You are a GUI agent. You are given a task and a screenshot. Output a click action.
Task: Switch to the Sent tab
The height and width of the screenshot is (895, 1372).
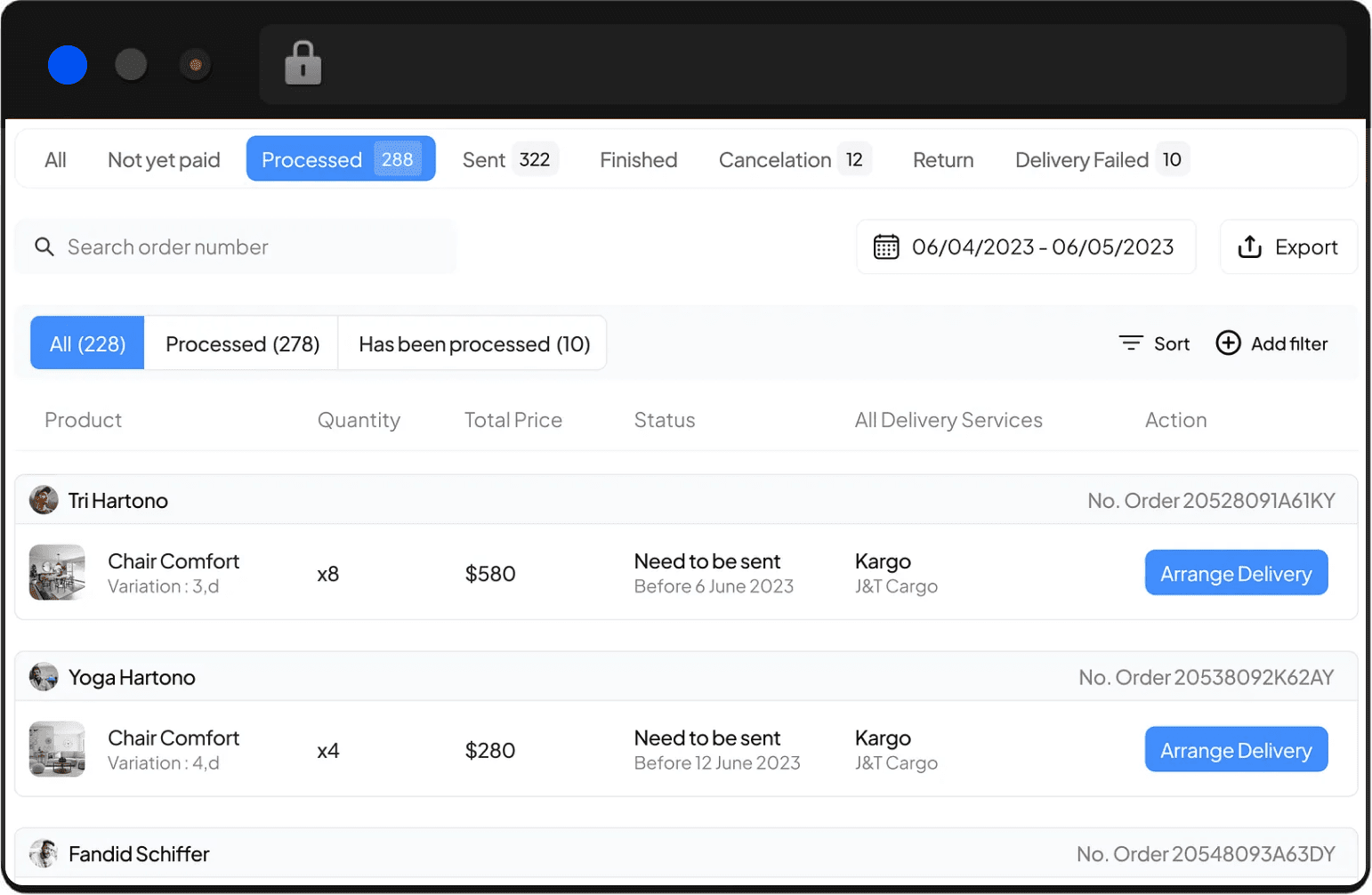[509, 159]
